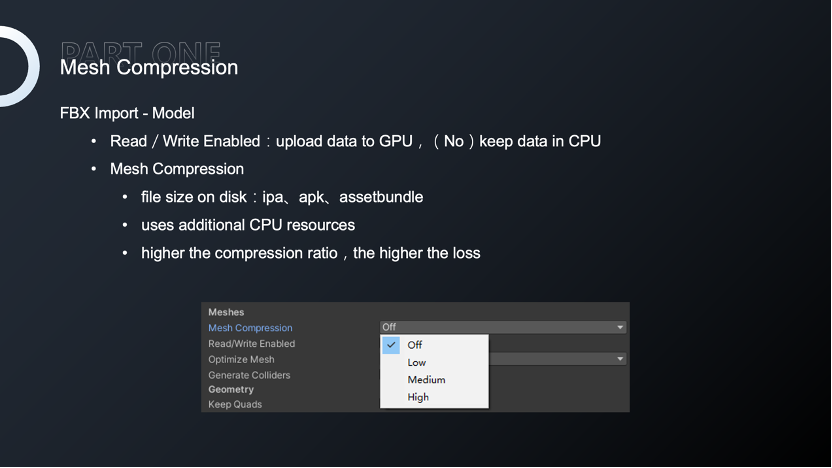The height and width of the screenshot is (468, 832).
Task: Click the Mesh Compression property label
Action: tap(250, 328)
